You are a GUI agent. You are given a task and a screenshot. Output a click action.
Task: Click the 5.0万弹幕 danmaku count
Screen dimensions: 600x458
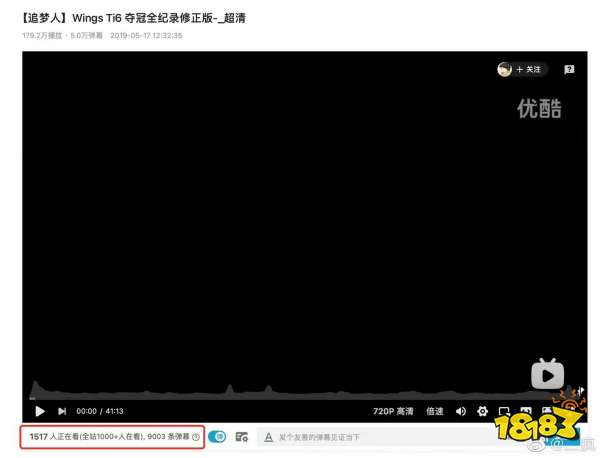[x=86, y=36]
